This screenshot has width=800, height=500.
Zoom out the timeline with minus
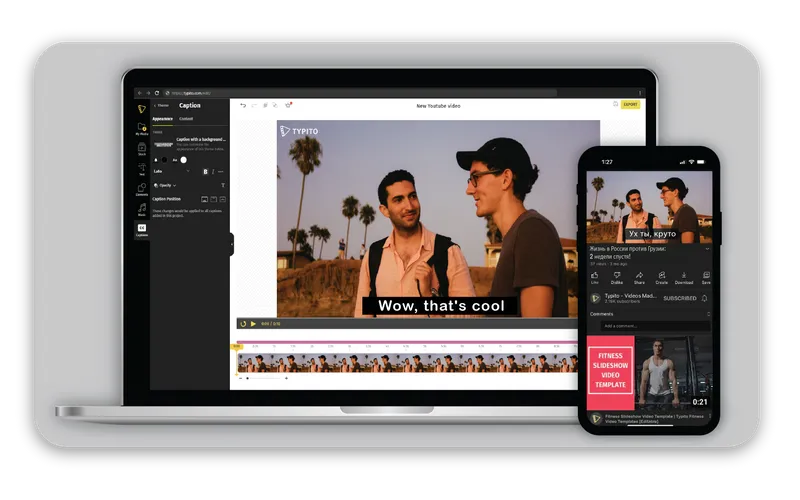240,379
